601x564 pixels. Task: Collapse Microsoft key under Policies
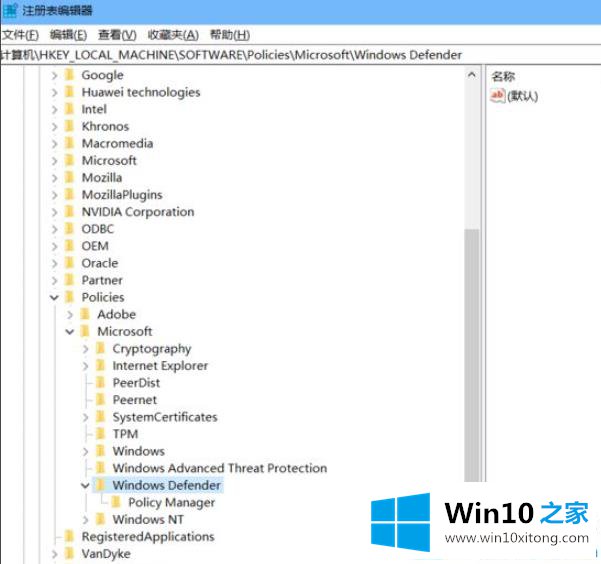click(x=70, y=332)
